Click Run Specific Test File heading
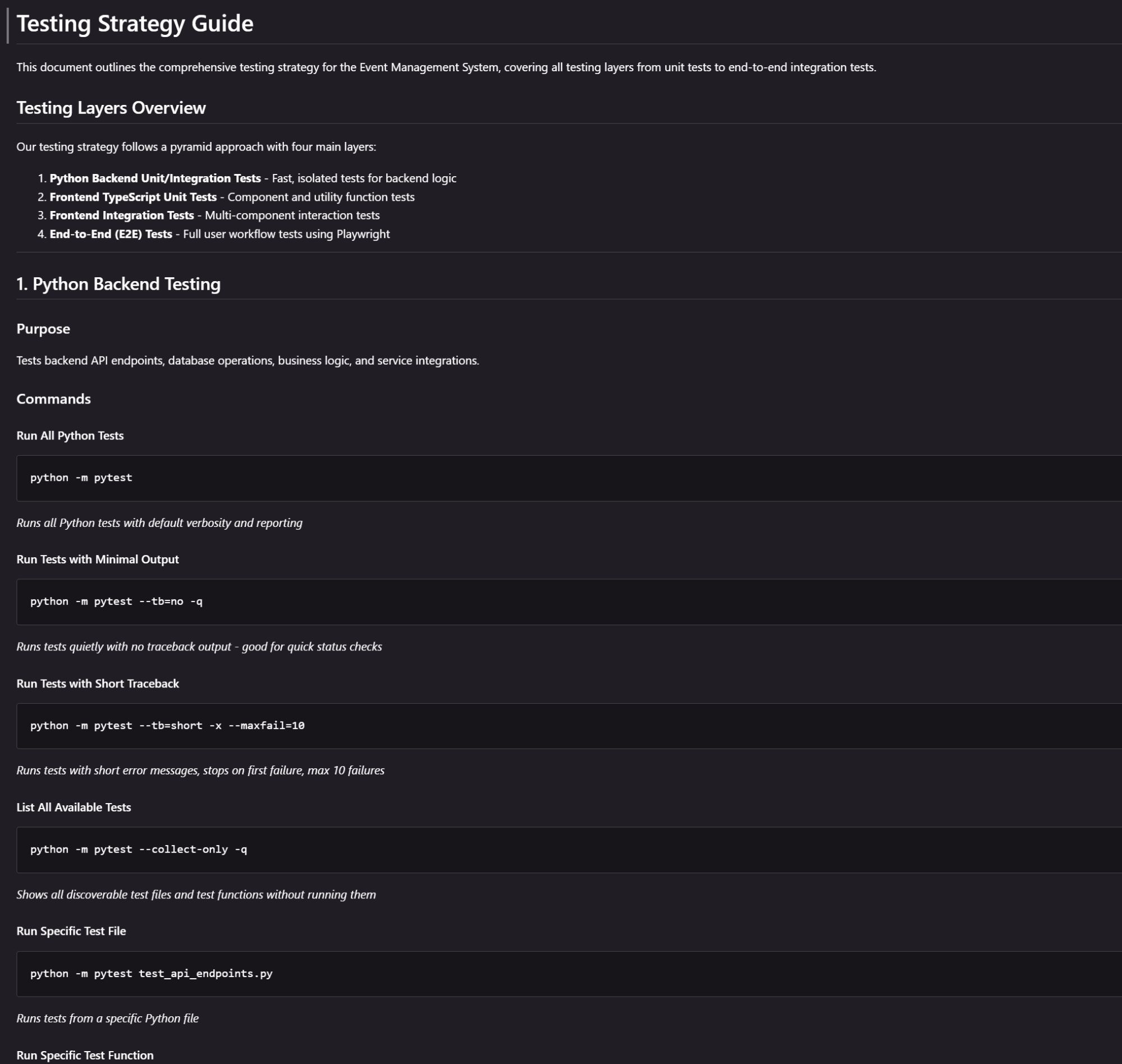 [71, 932]
